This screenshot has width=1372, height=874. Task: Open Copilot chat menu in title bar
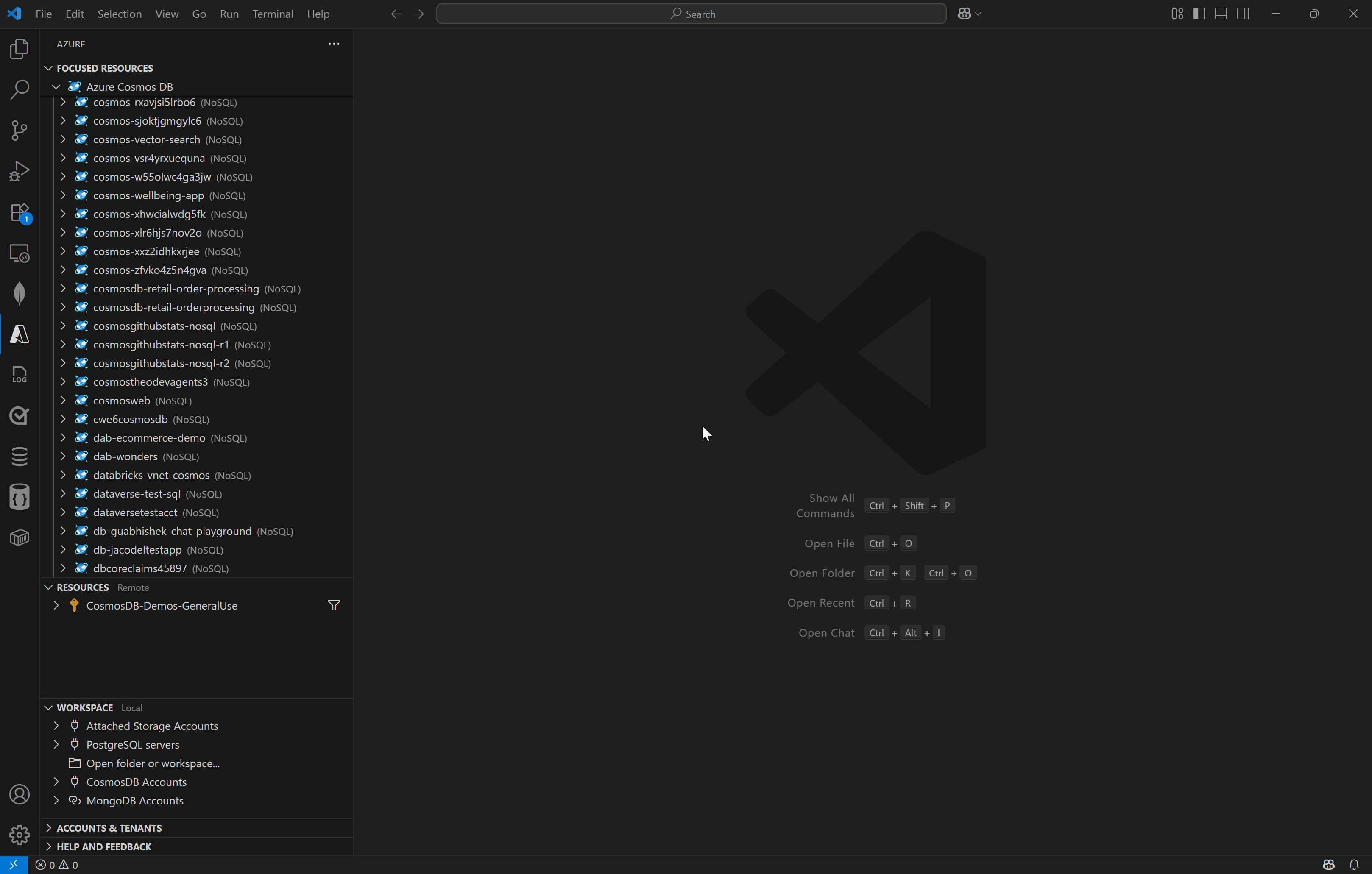[x=969, y=14]
